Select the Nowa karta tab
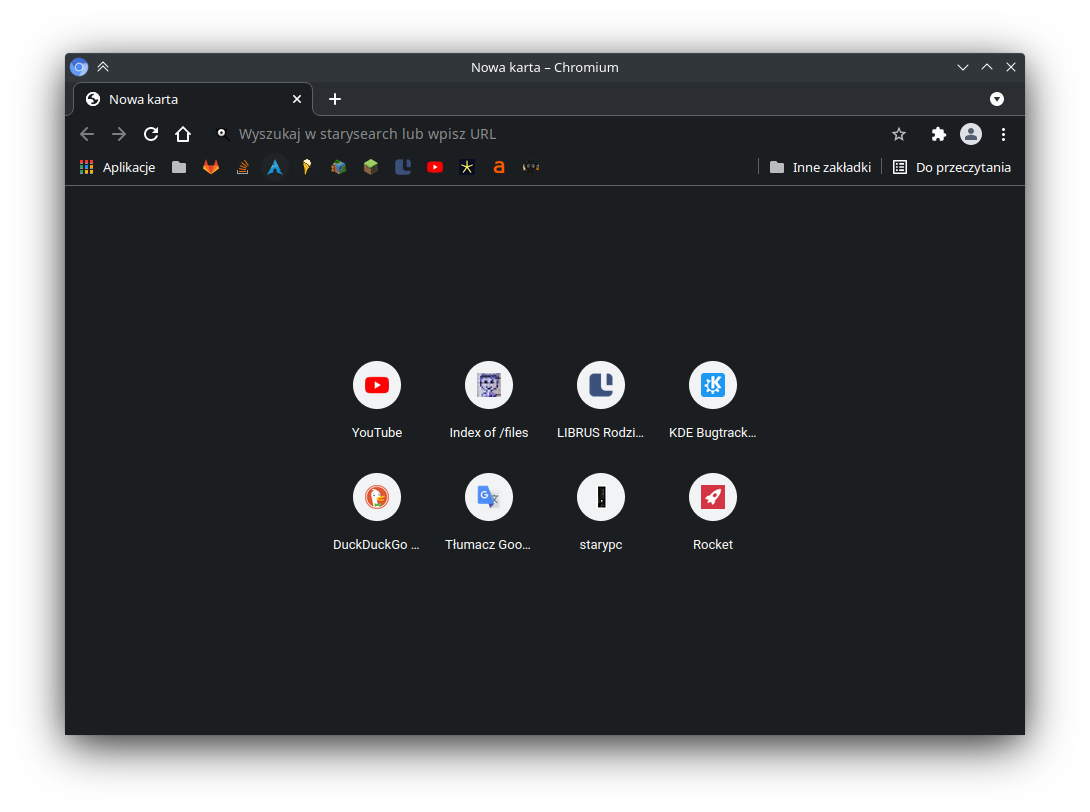 [x=180, y=99]
